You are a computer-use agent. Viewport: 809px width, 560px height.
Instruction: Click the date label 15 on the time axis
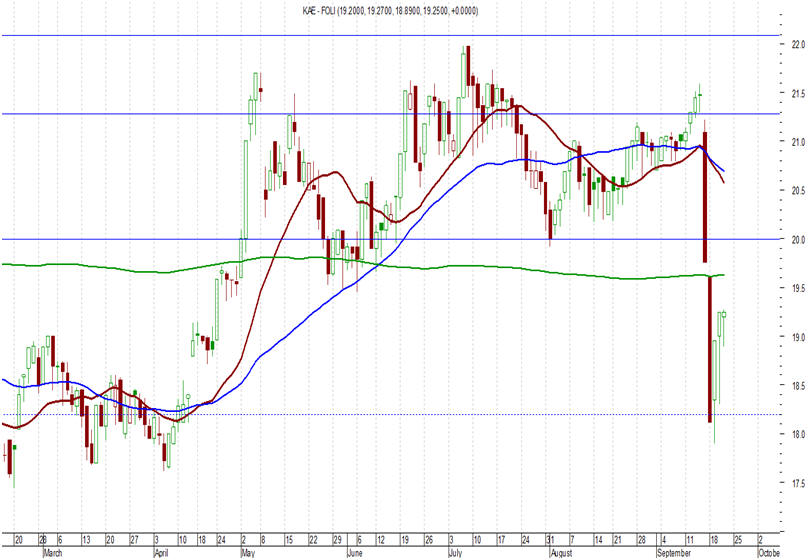(x=289, y=540)
